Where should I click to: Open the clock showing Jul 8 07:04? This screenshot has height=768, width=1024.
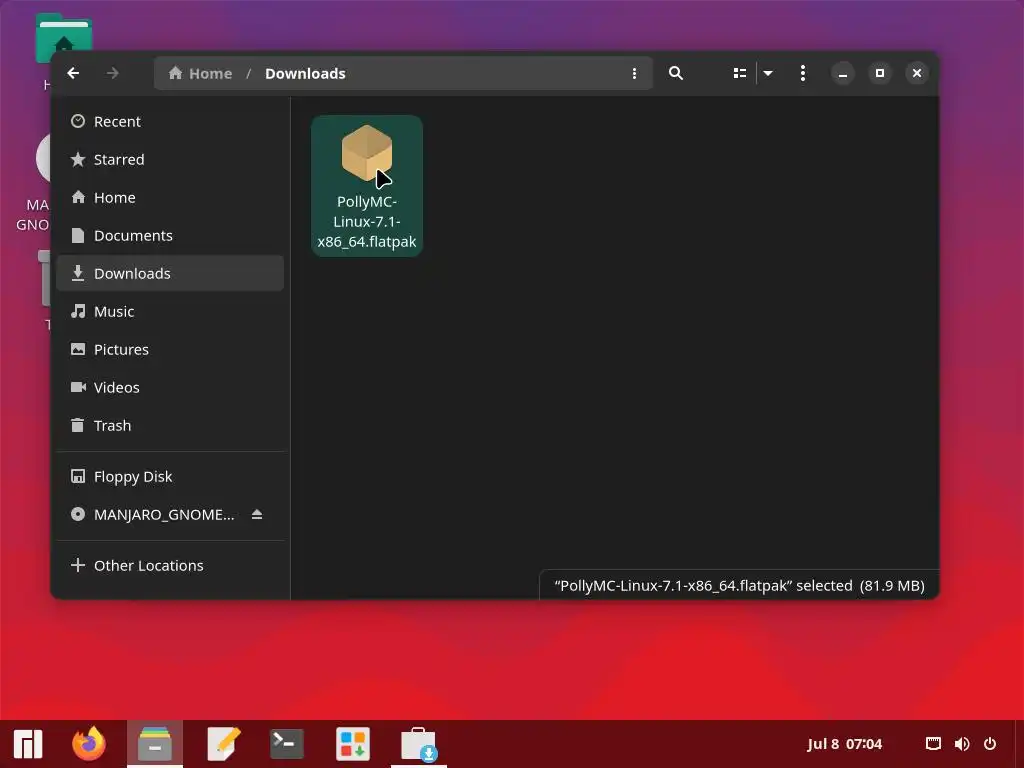pyautogui.click(x=844, y=744)
